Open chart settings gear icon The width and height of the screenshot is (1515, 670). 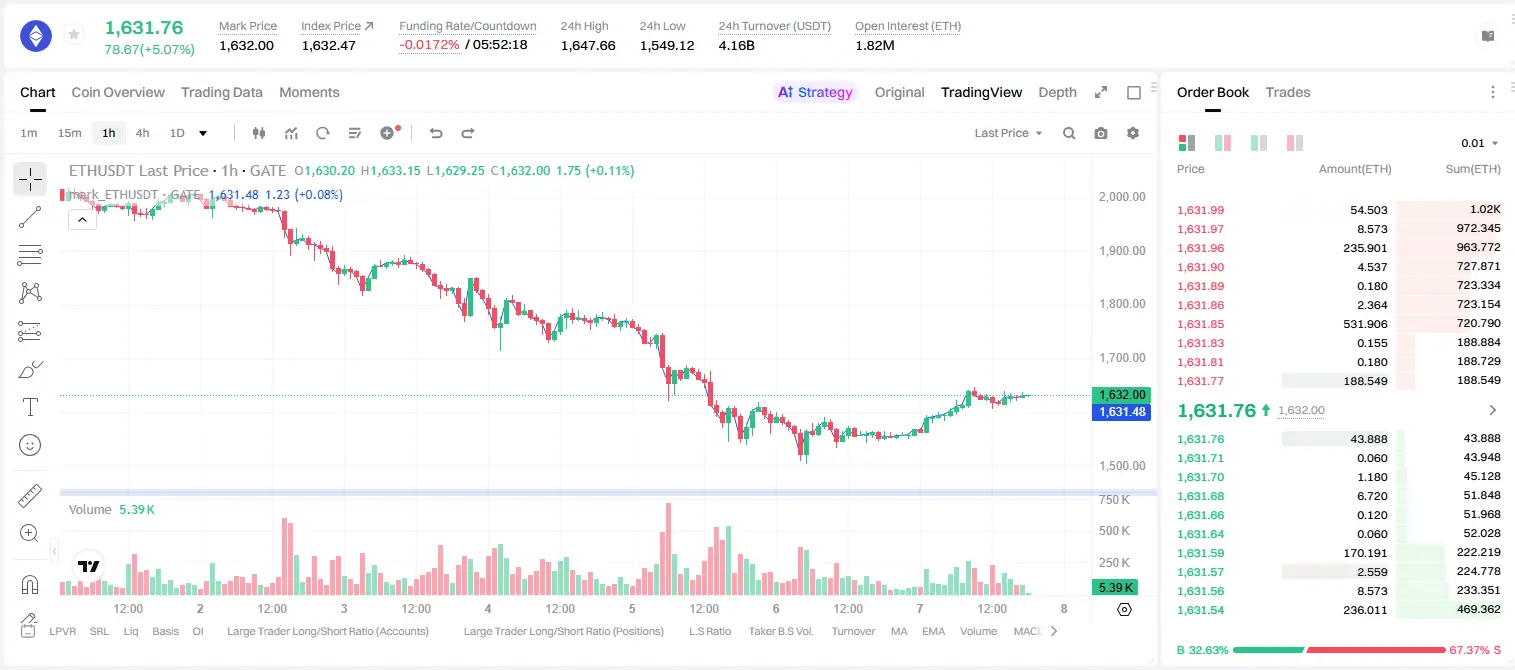(x=1133, y=133)
